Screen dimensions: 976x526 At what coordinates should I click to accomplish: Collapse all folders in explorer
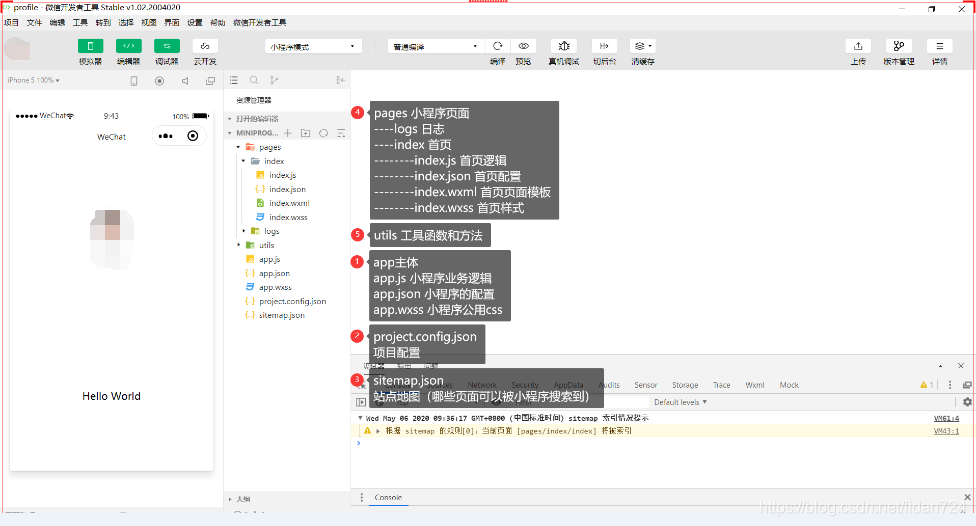click(x=341, y=133)
